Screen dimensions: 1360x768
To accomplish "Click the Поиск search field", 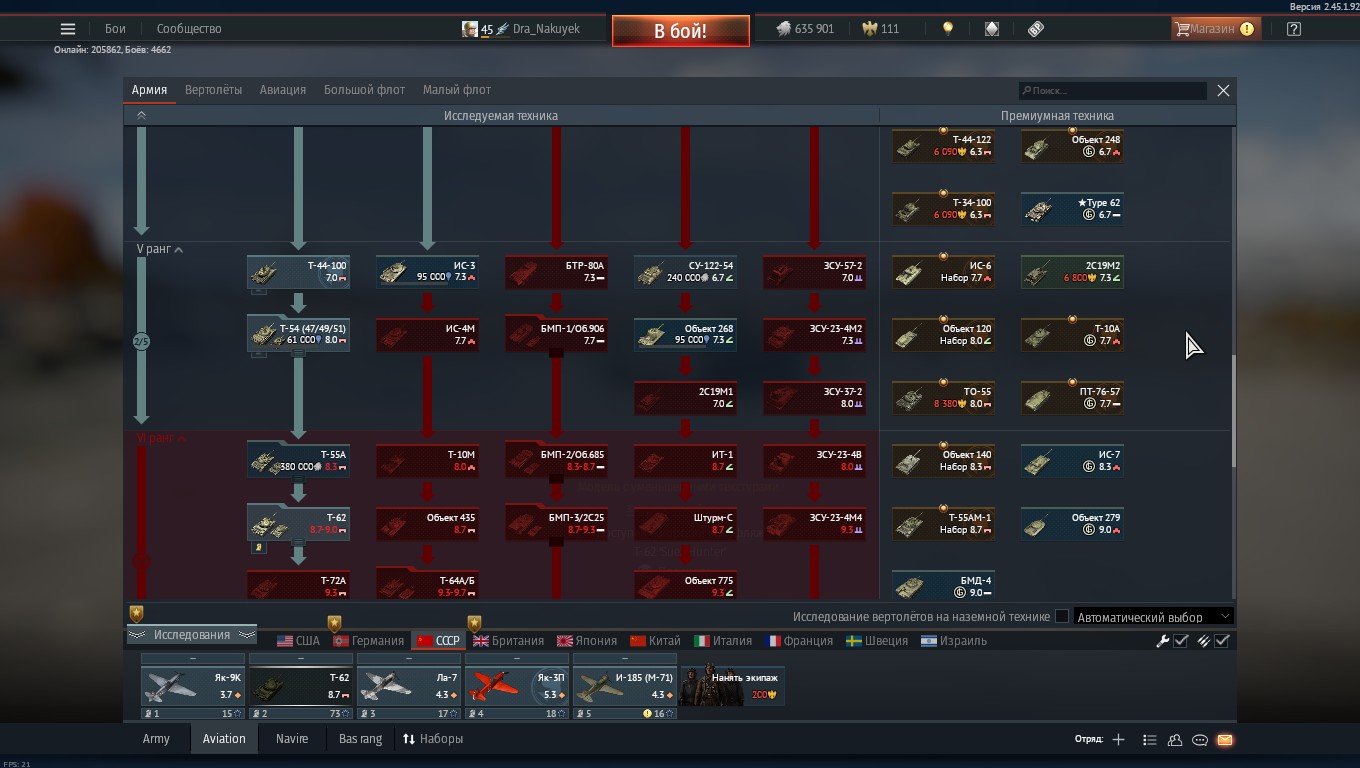I will click(x=1113, y=91).
